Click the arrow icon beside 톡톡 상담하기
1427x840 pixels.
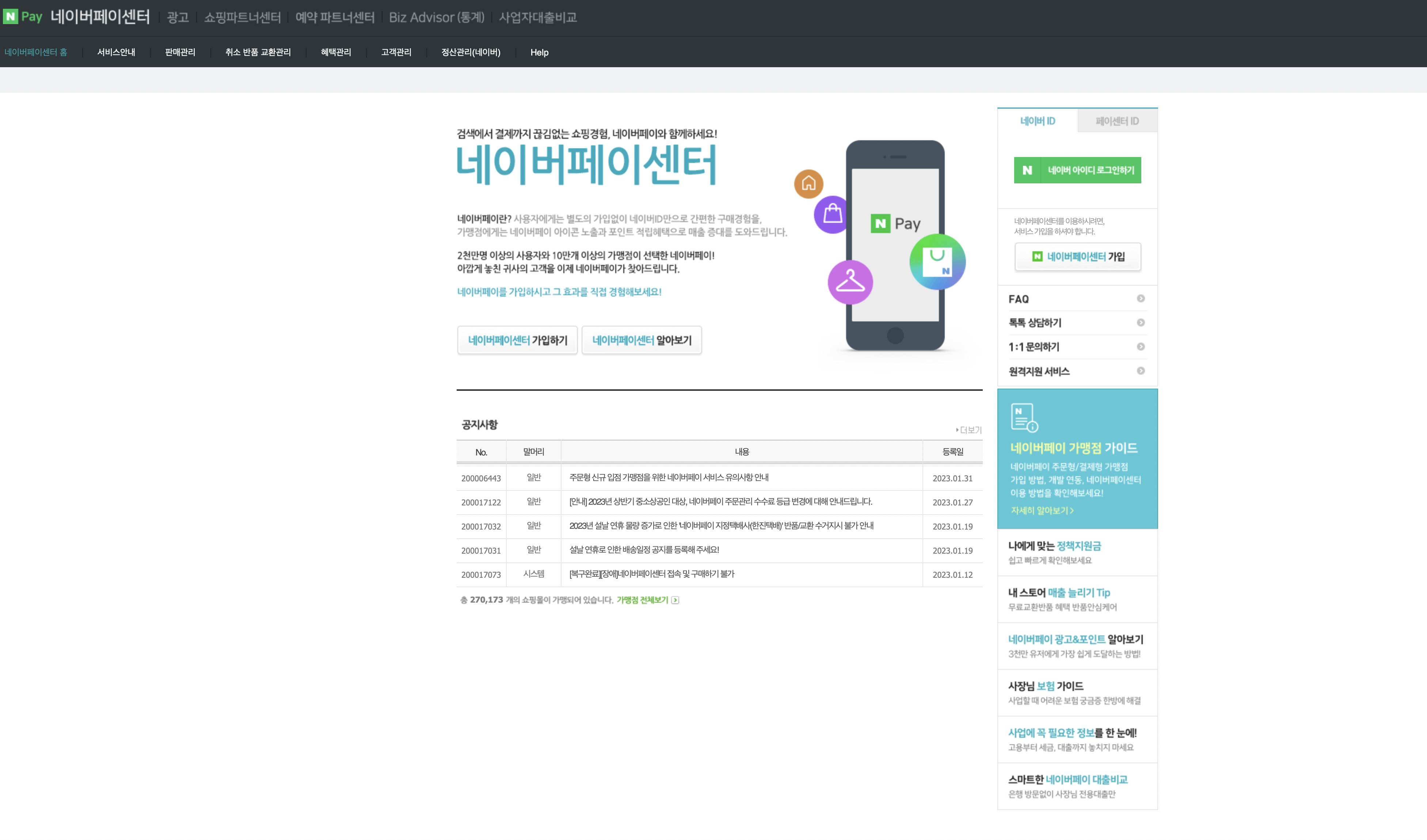pyautogui.click(x=1142, y=322)
